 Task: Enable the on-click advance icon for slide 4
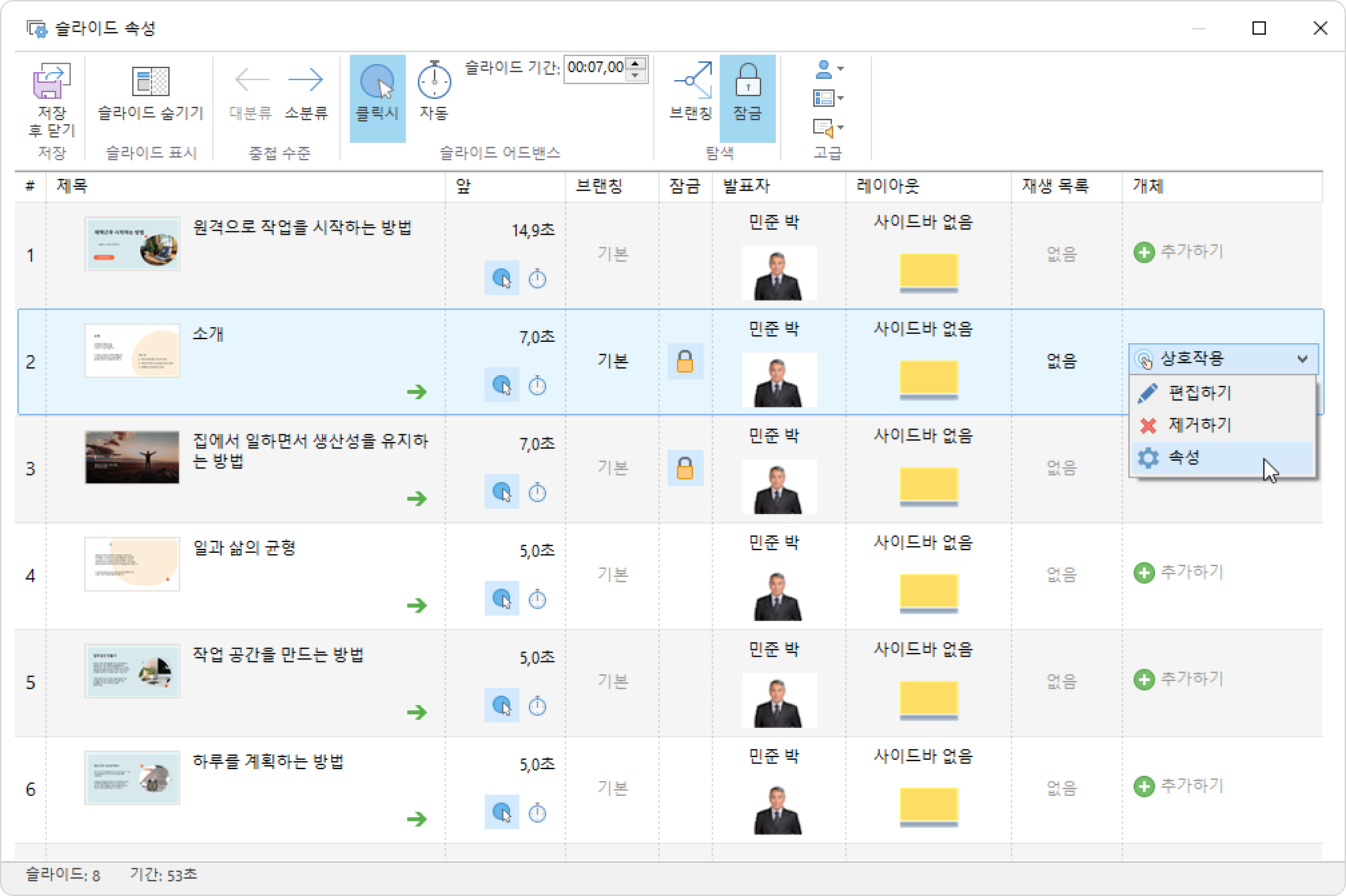(501, 599)
